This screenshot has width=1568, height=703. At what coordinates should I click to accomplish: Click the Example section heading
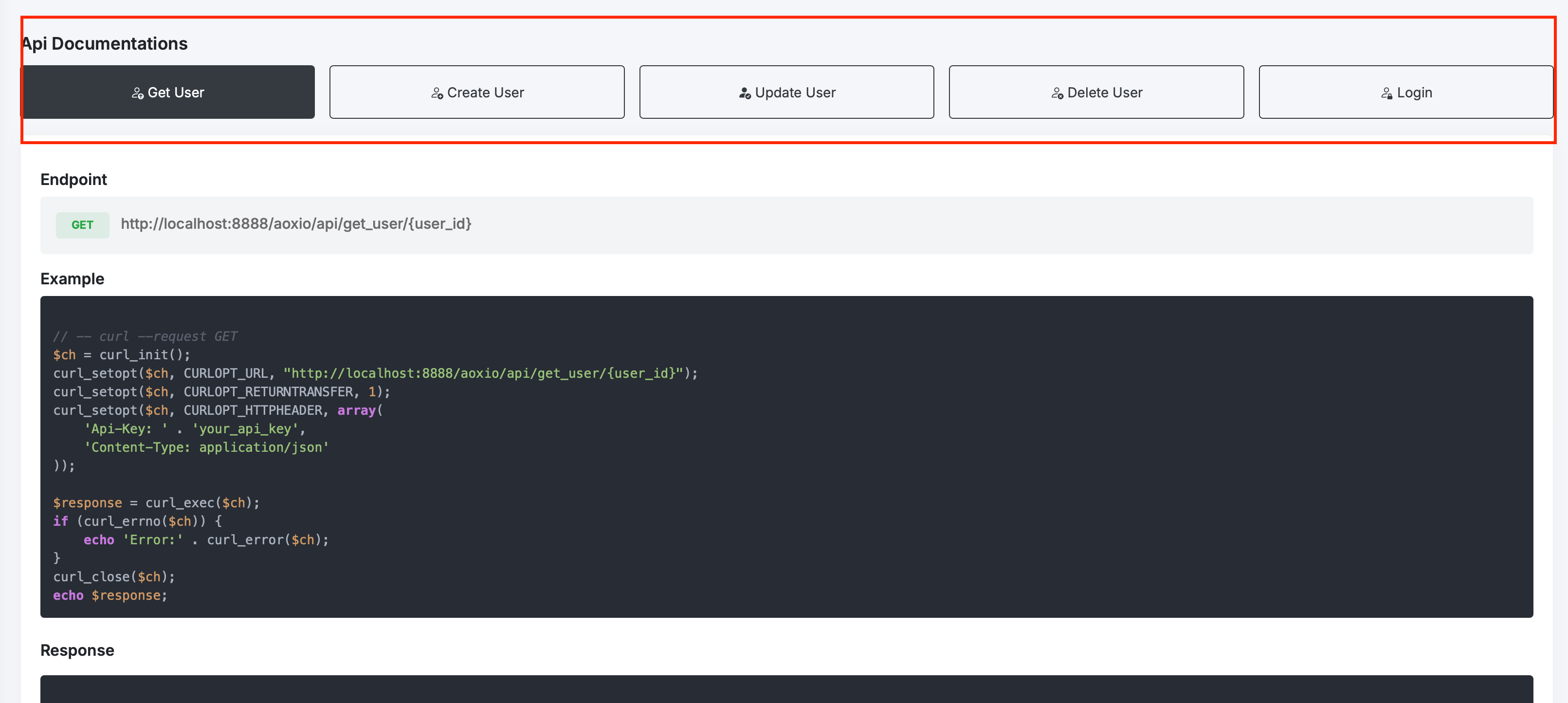tap(73, 279)
